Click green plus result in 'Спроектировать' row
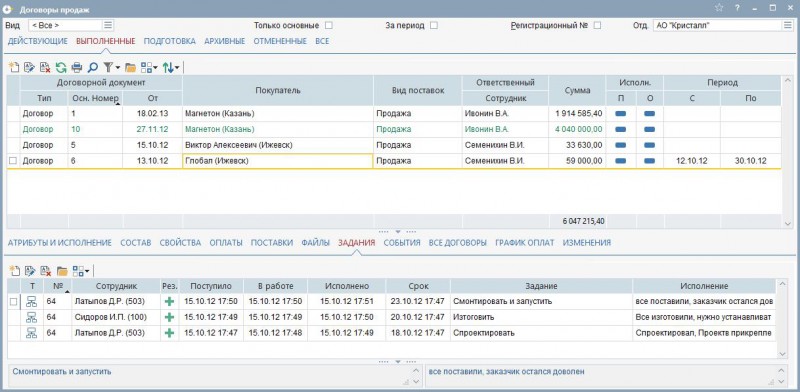Viewport: 800px width, 392px height. pos(169,333)
